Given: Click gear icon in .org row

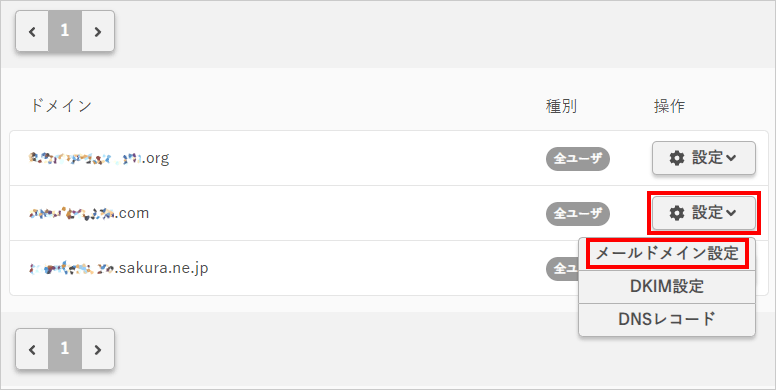Looking at the screenshot, I should (677, 158).
